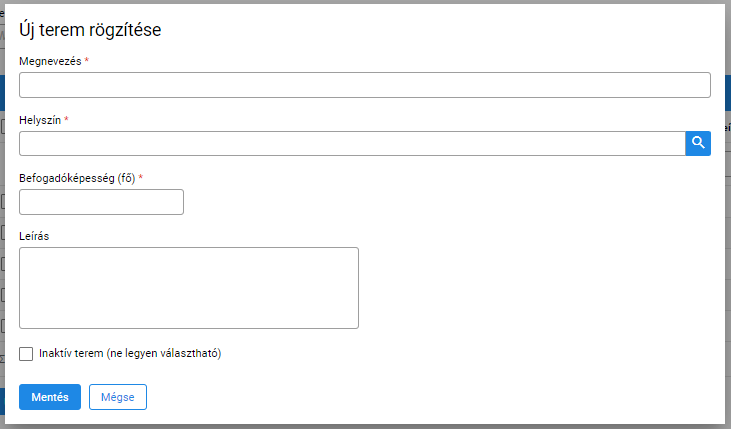The height and width of the screenshot is (429, 731).
Task: Tick the Inaktív terem checkbox
Action: 26,354
